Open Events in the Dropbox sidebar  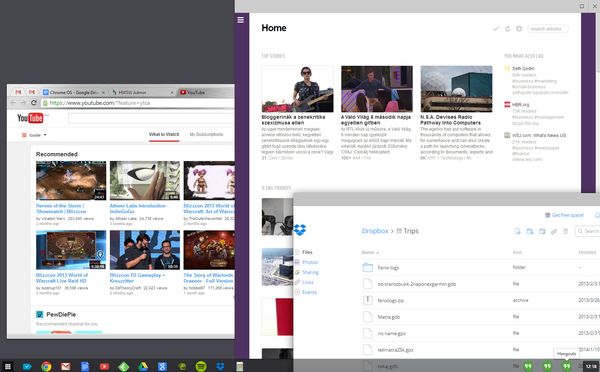[x=309, y=292]
